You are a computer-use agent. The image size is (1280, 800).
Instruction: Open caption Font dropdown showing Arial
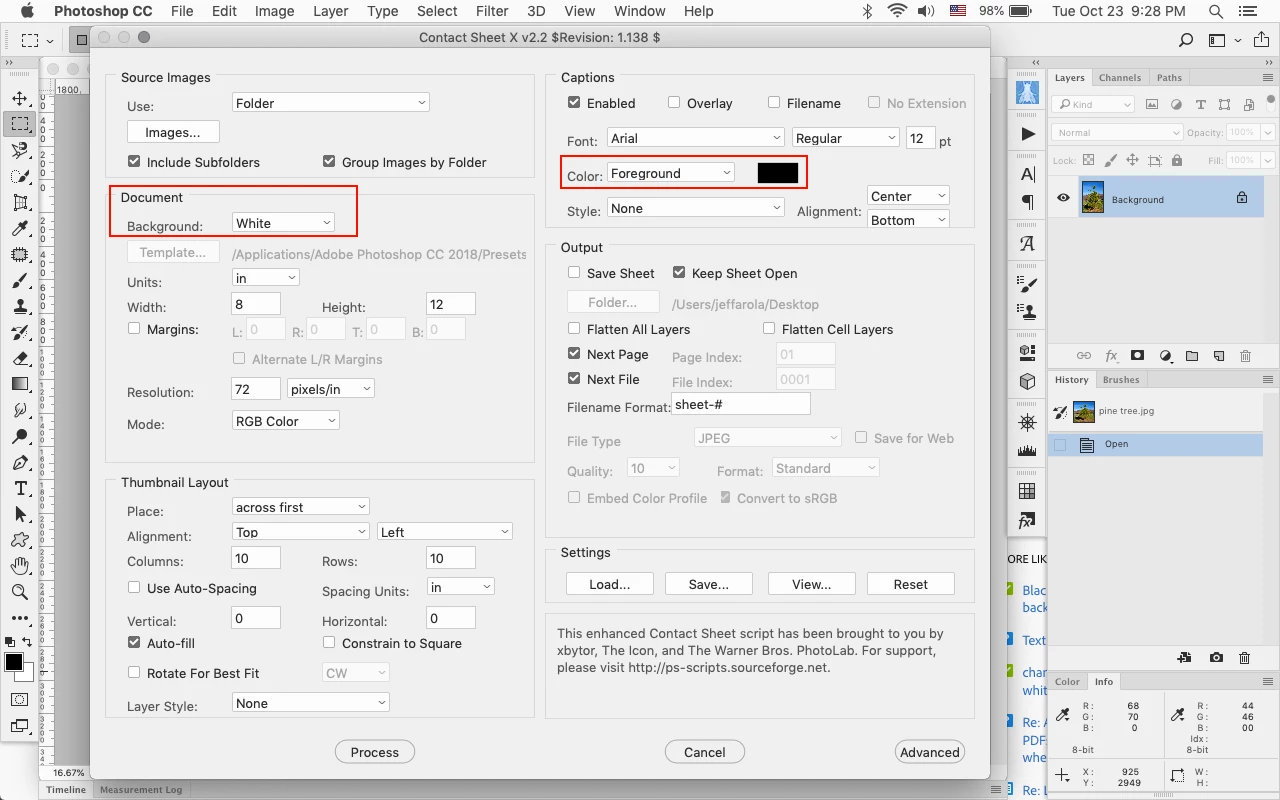pyautogui.click(x=696, y=138)
